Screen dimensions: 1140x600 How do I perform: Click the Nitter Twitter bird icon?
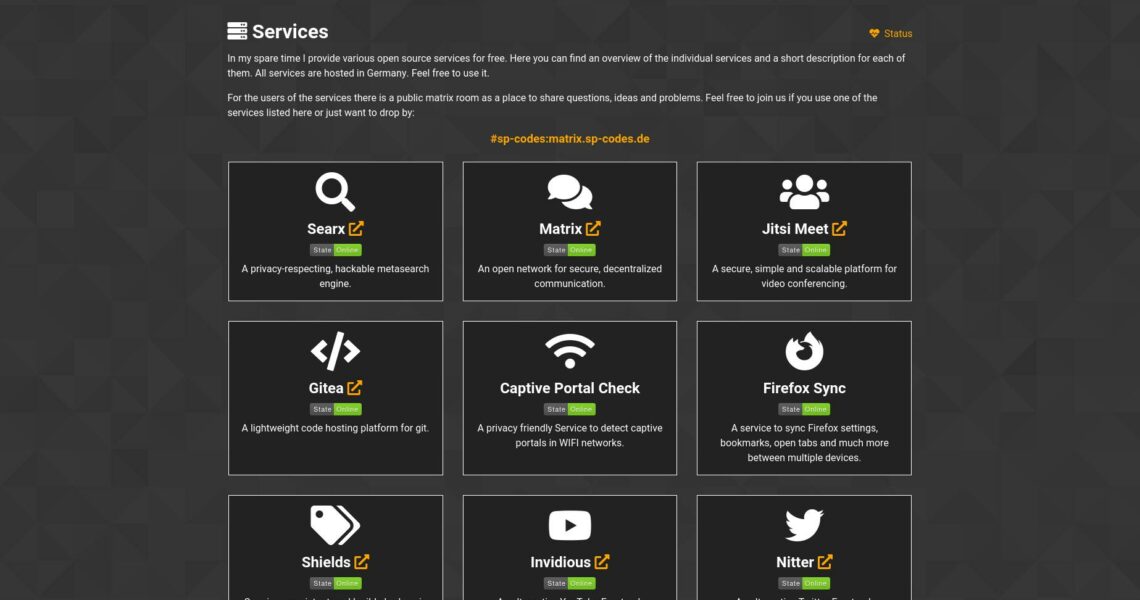[x=804, y=525]
